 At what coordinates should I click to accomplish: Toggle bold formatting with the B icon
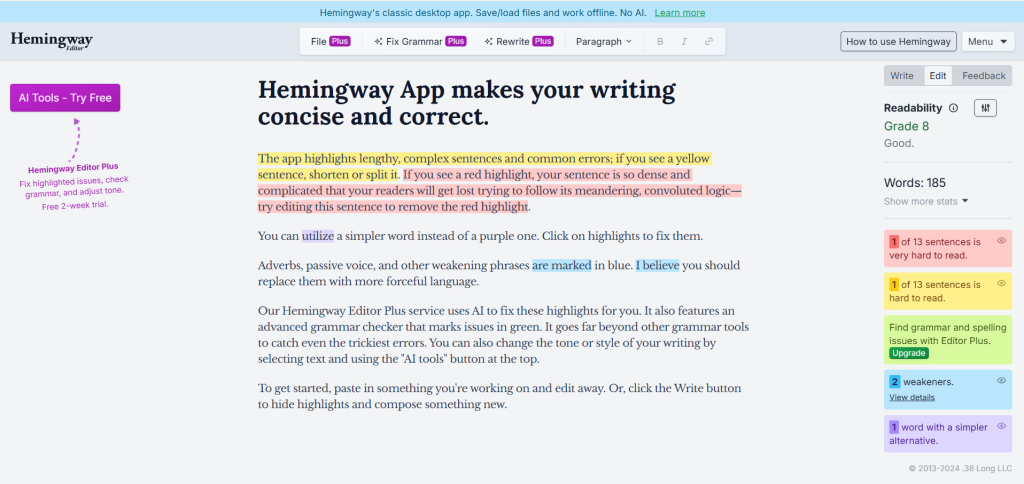tap(660, 41)
